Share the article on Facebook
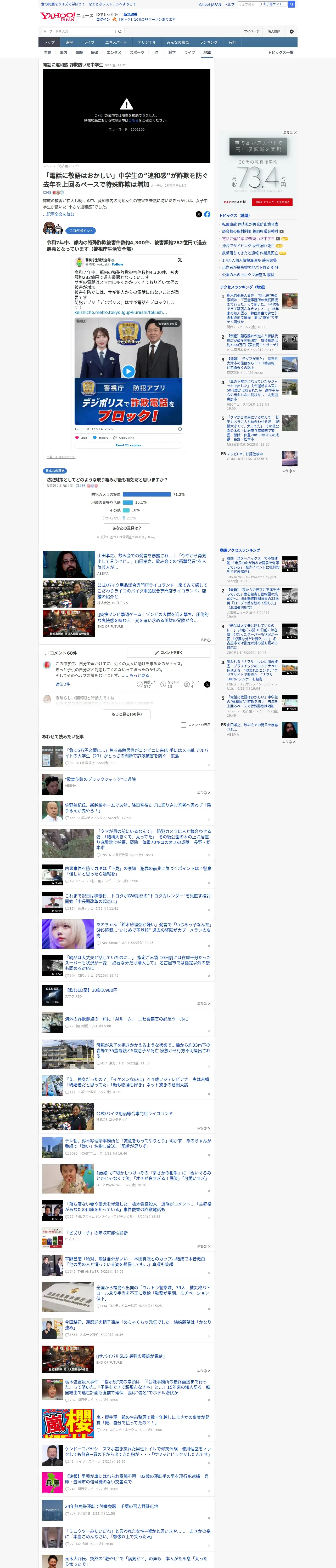Screen dimensions: 336x1568 (207, 214)
